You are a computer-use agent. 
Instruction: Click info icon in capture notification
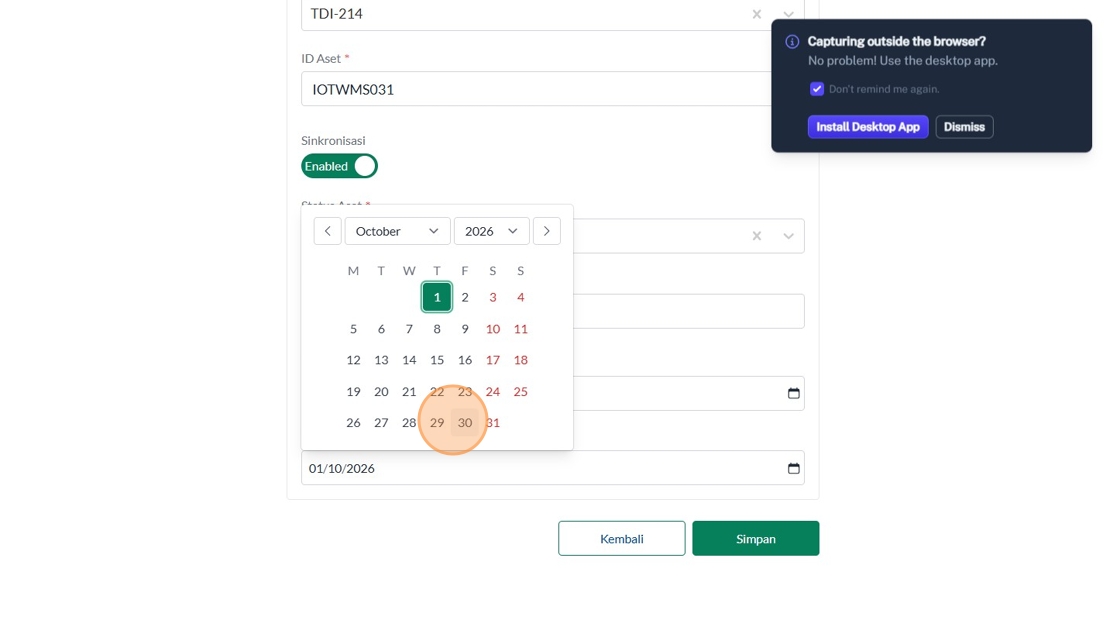click(792, 42)
